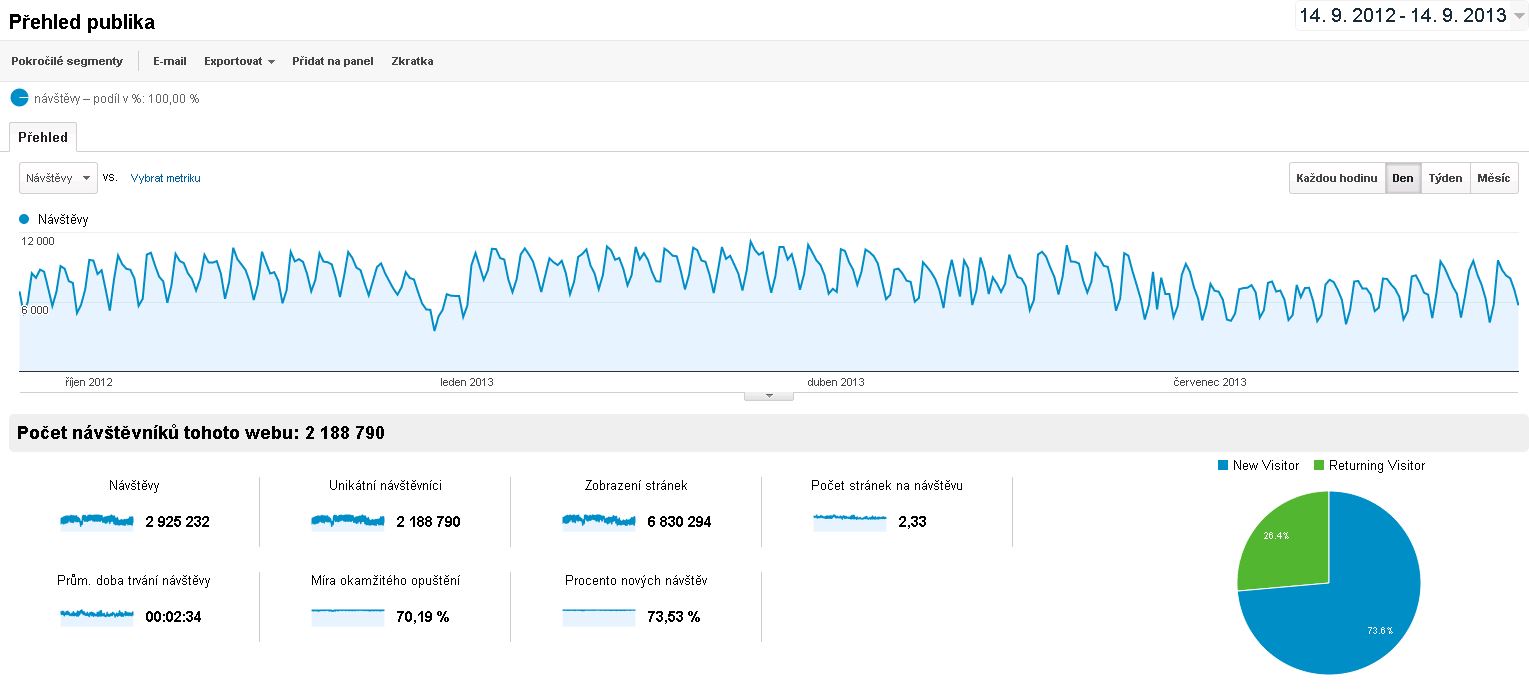The image size is (1529, 692).
Task: Click the New Visitor legend square
Action: click(1222, 465)
